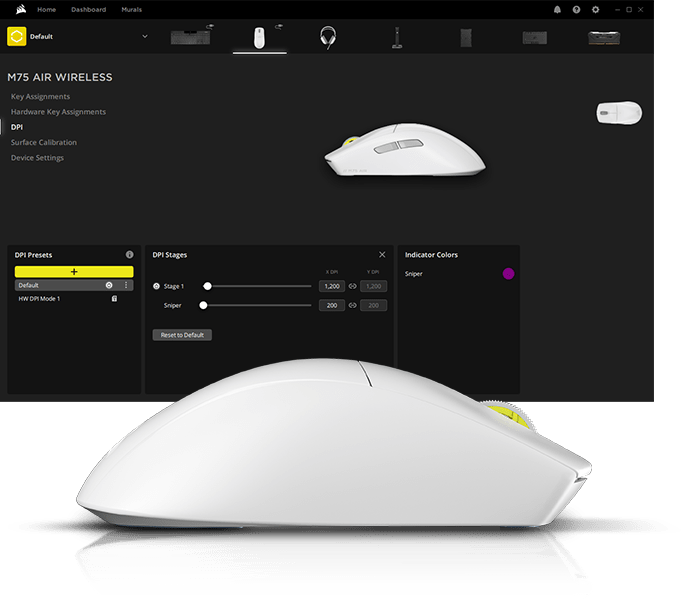The width and height of the screenshot is (681, 607).
Task: Click the Stage 1 DPI slider handle
Action: 207,286
